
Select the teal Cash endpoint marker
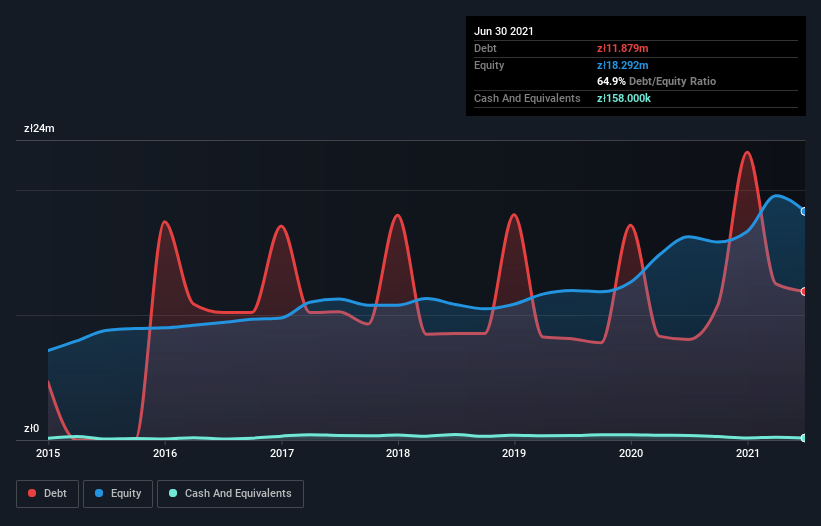pyautogui.click(x=804, y=438)
